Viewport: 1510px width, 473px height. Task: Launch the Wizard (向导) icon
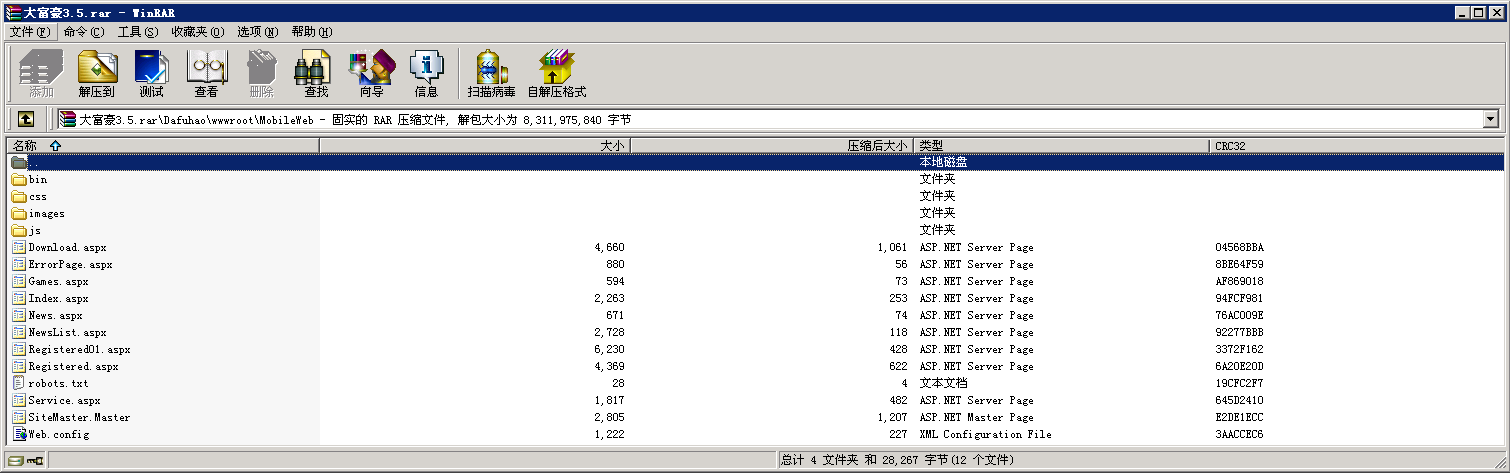click(371, 74)
